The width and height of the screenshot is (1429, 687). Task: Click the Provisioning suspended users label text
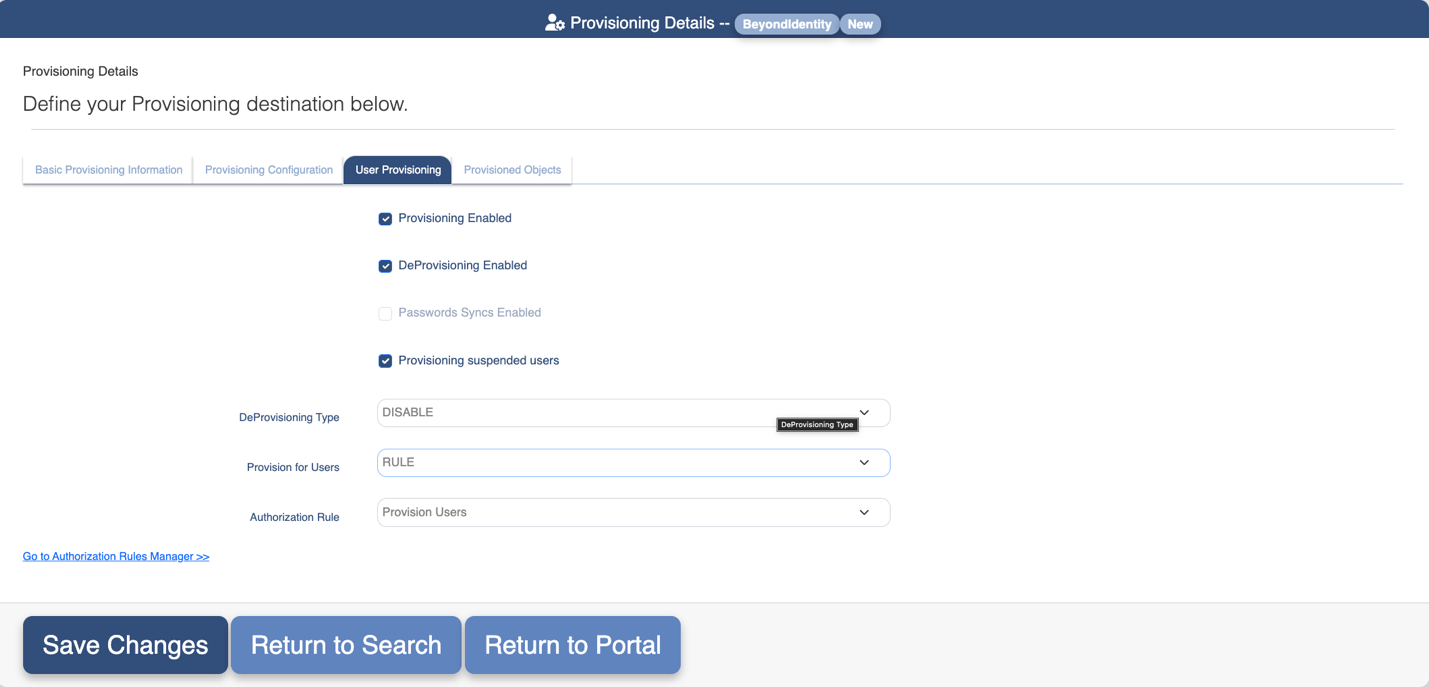pos(478,361)
